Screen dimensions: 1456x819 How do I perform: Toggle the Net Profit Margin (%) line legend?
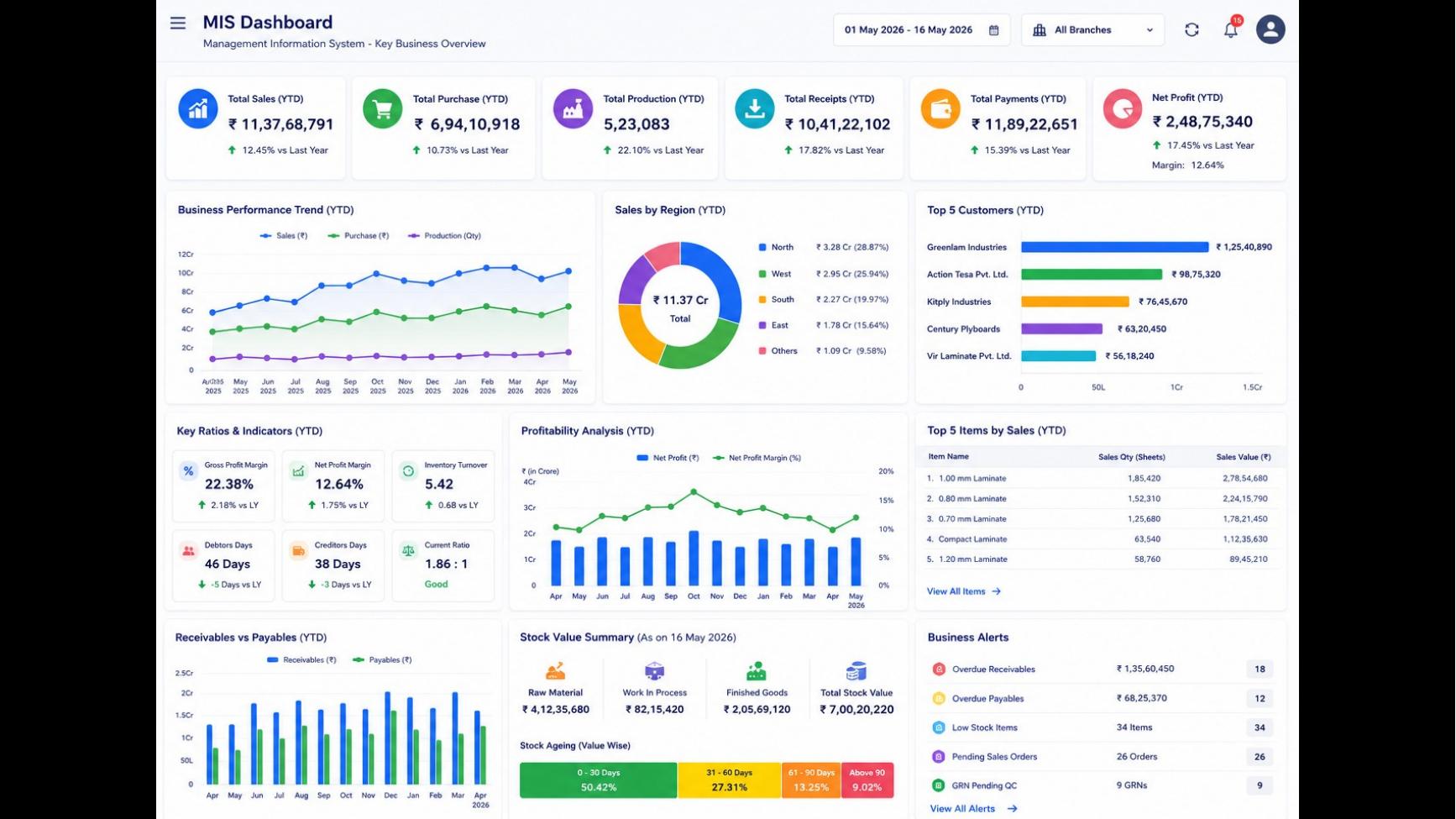pos(757,458)
